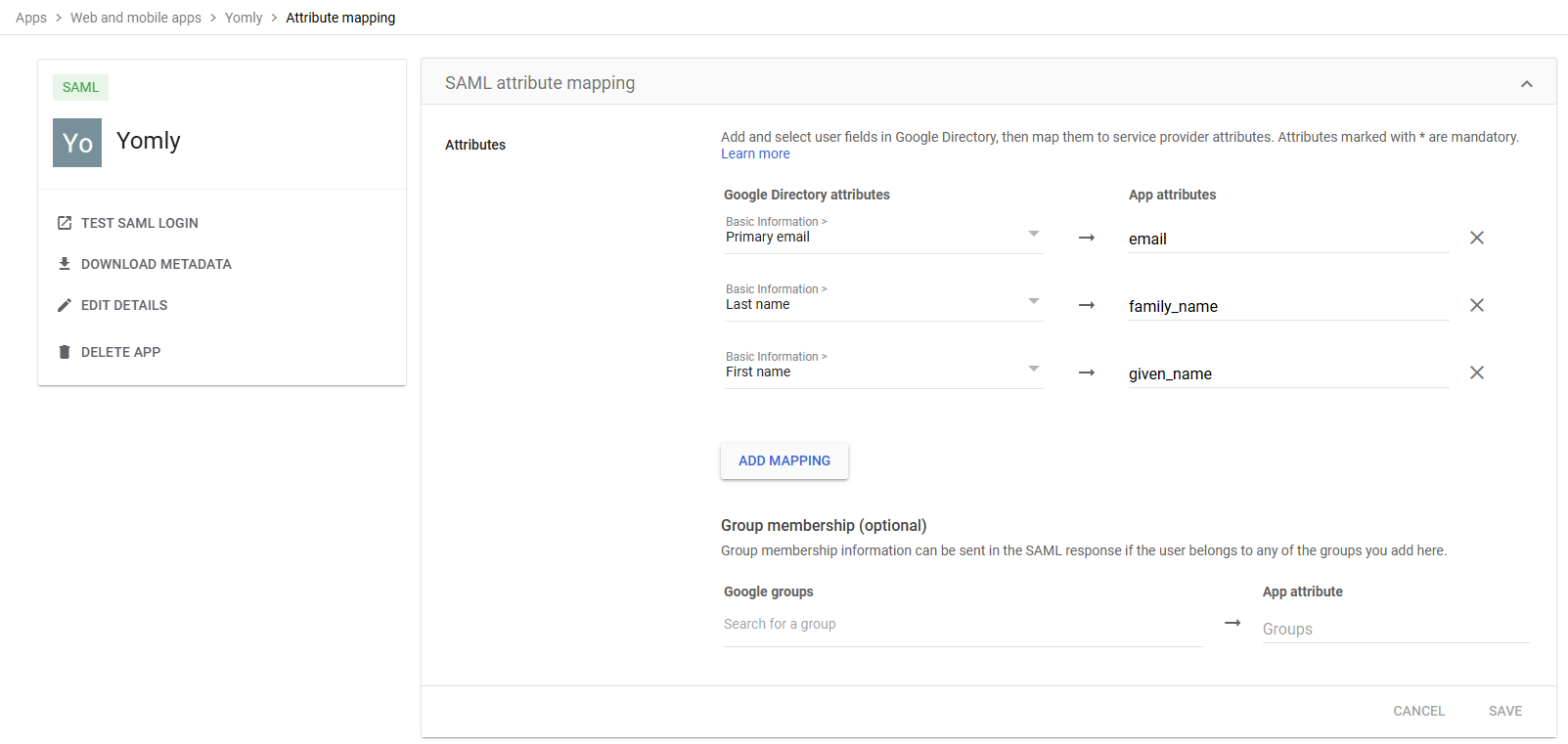This screenshot has height=744, width=1568.
Task: Remove the family_name mapping row
Action: click(1477, 305)
